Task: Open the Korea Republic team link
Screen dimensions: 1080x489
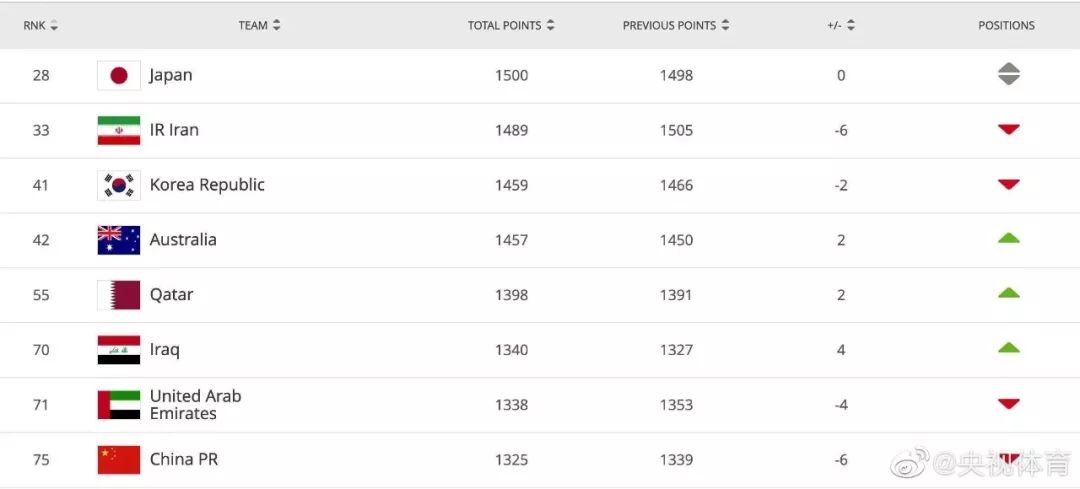Action: pyautogui.click(x=207, y=185)
